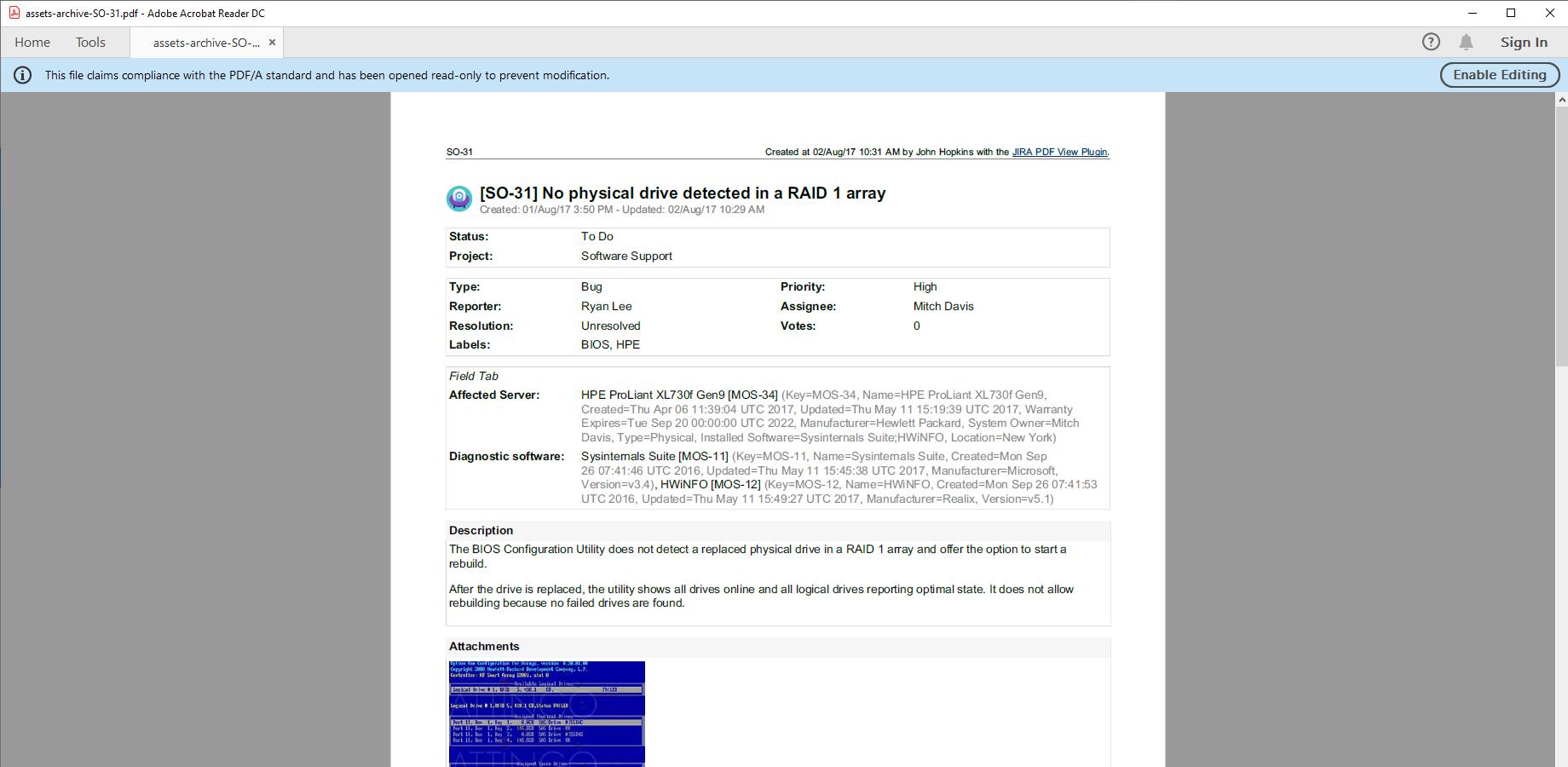Viewport: 1568px width, 767px height.
Task: Close the Acrobat Reader window
Action: click(x=1549, y=13)
